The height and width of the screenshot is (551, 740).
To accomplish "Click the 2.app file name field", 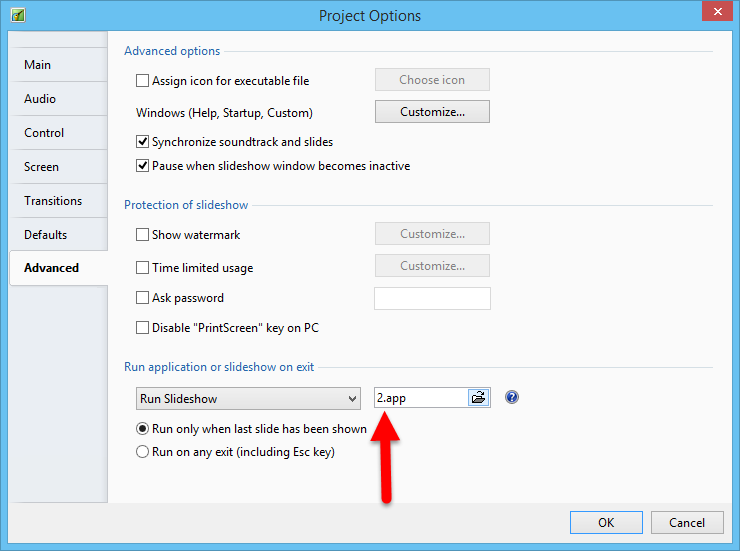I will tap(420, 398).
